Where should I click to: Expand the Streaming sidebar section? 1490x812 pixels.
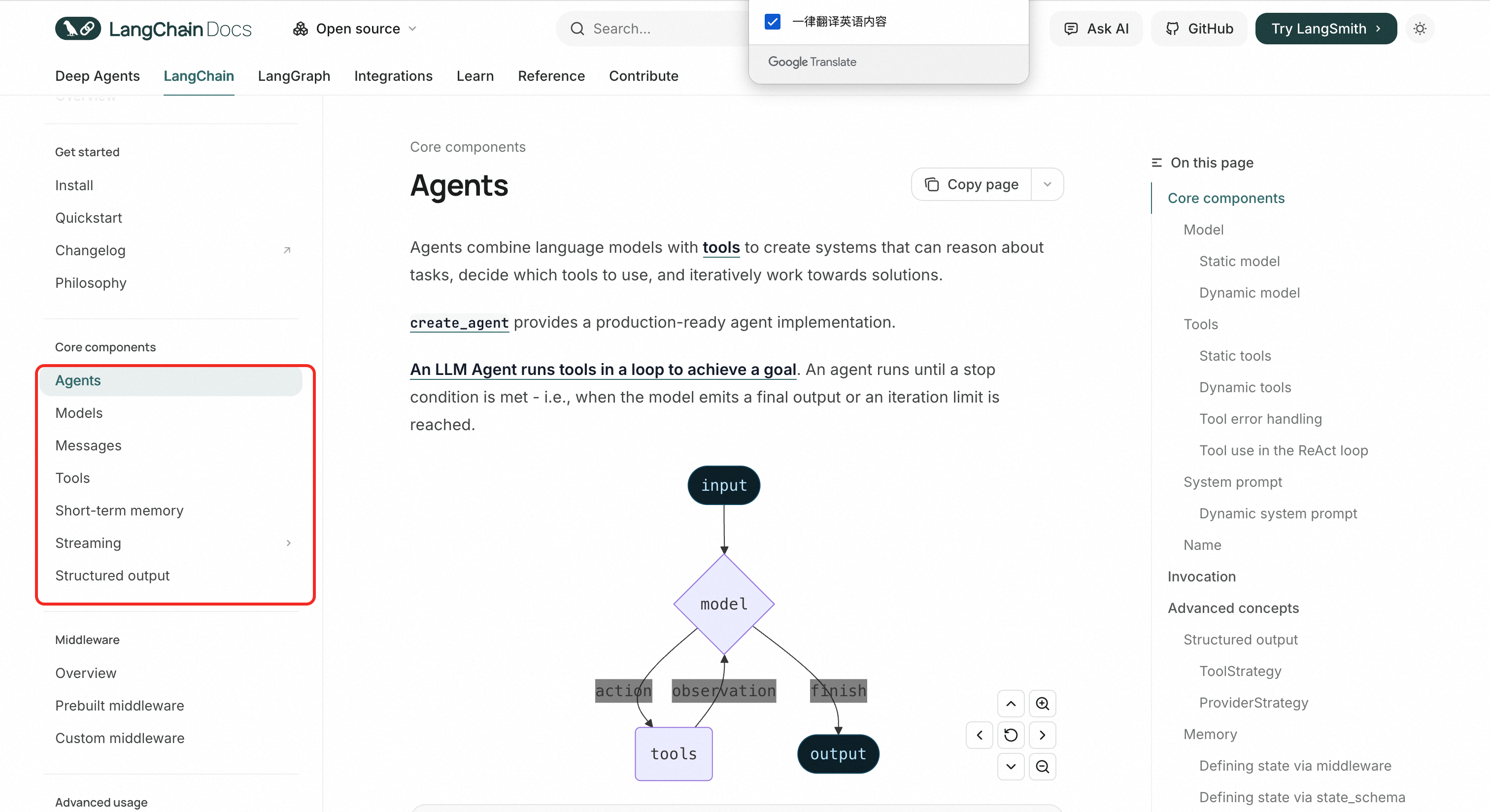pos(289,543)
